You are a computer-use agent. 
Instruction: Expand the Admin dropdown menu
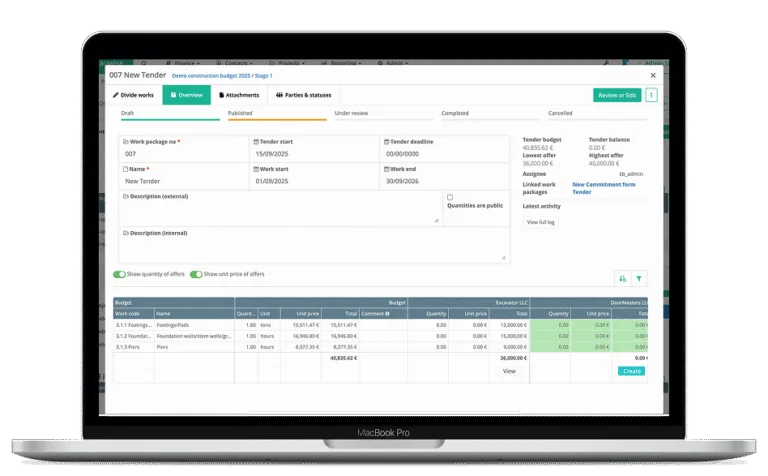(x=394, y=62)
